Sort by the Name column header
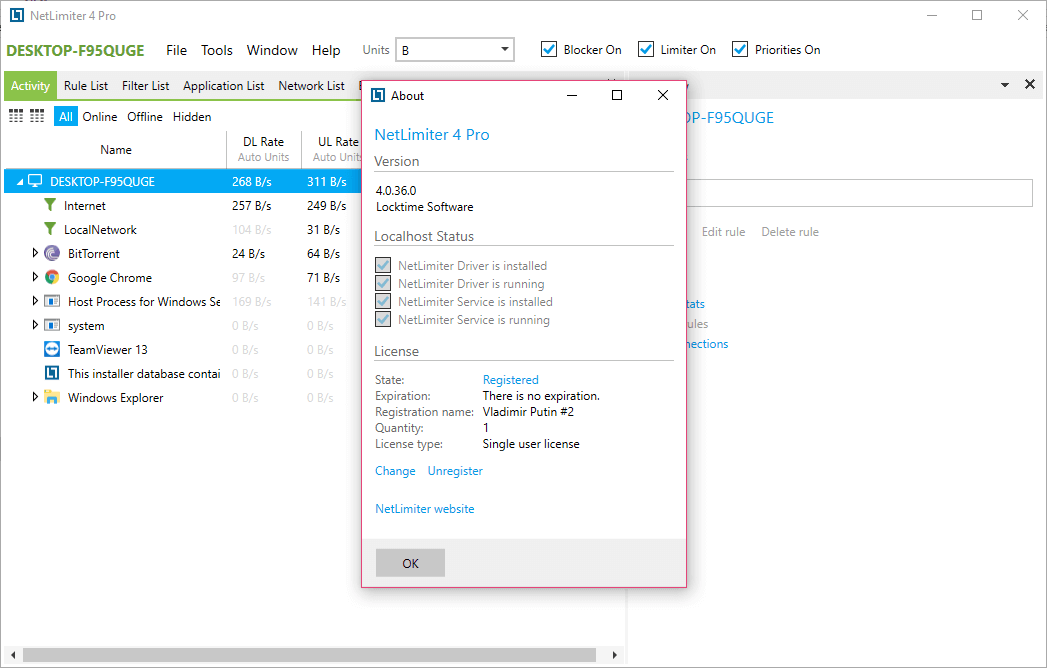 [116, 150]
